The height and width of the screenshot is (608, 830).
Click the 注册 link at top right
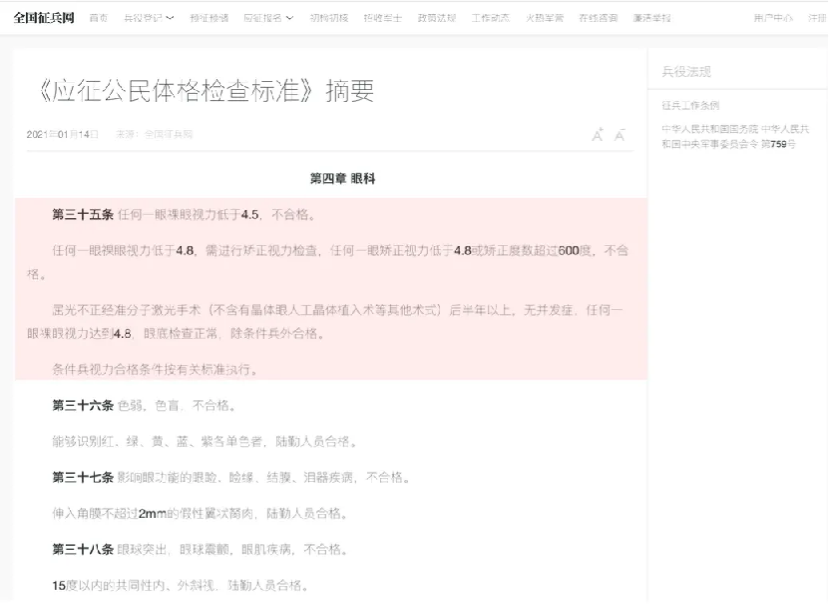coord(818,18)
